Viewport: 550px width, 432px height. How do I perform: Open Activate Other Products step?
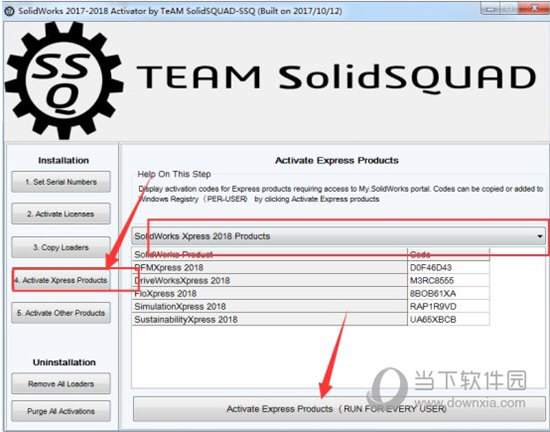[x=61, y=312]
